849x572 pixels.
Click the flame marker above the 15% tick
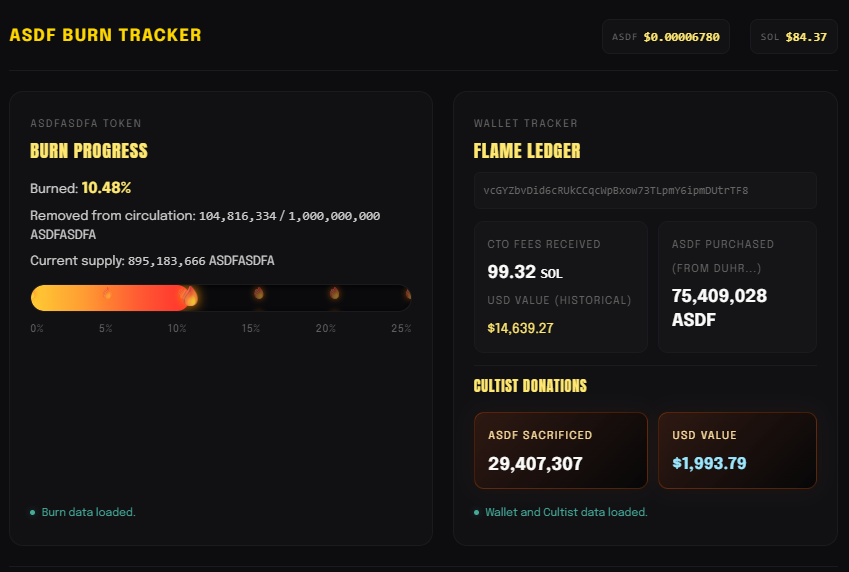click(259, 294)
